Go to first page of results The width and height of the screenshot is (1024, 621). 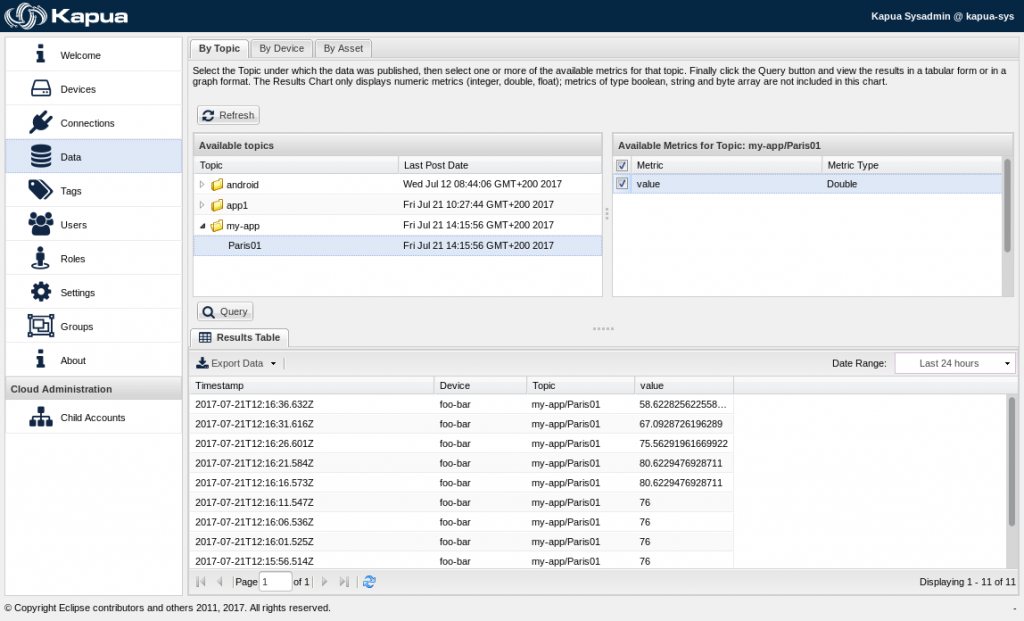coord(200,581)
